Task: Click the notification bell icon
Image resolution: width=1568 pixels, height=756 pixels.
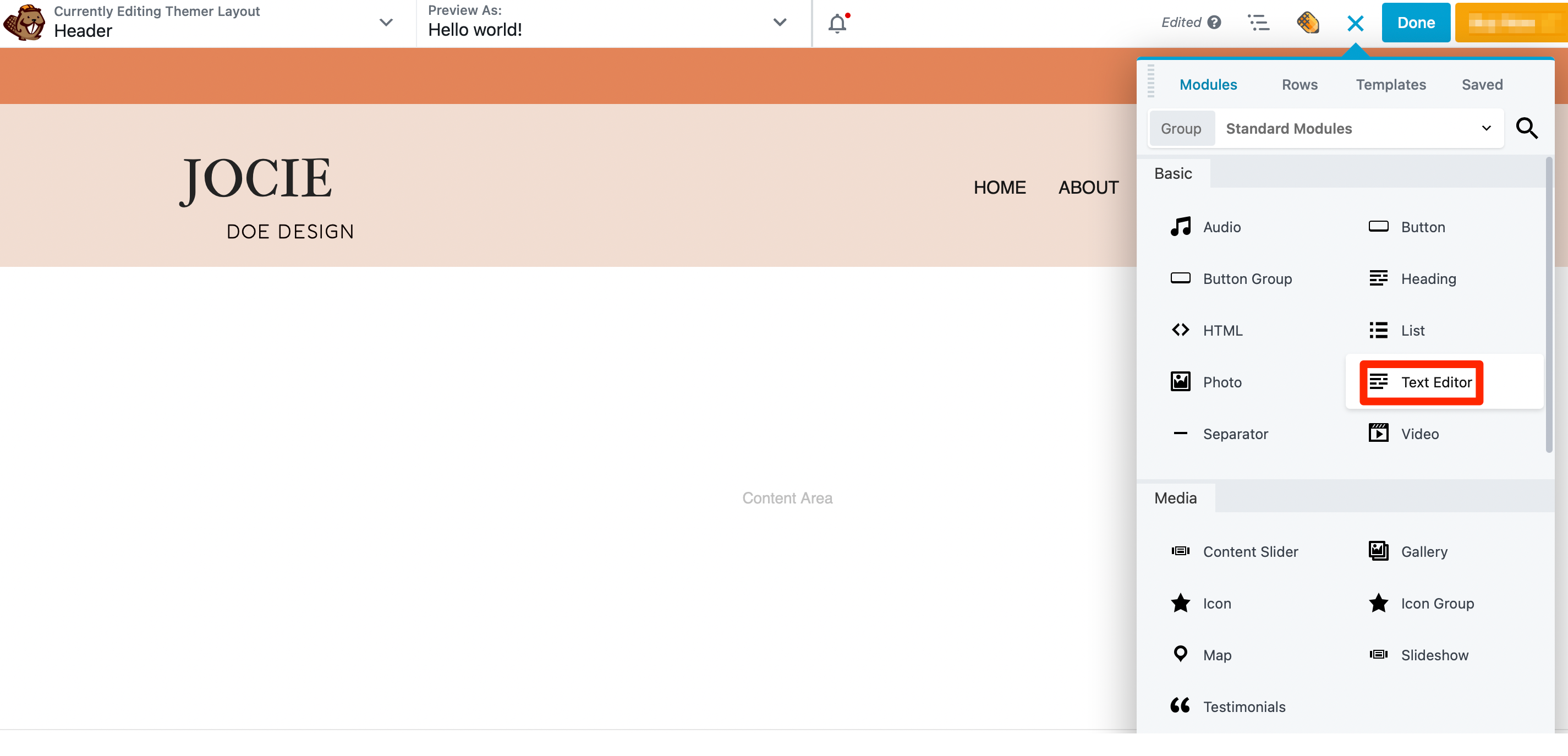Action: [x=836, y=24]
